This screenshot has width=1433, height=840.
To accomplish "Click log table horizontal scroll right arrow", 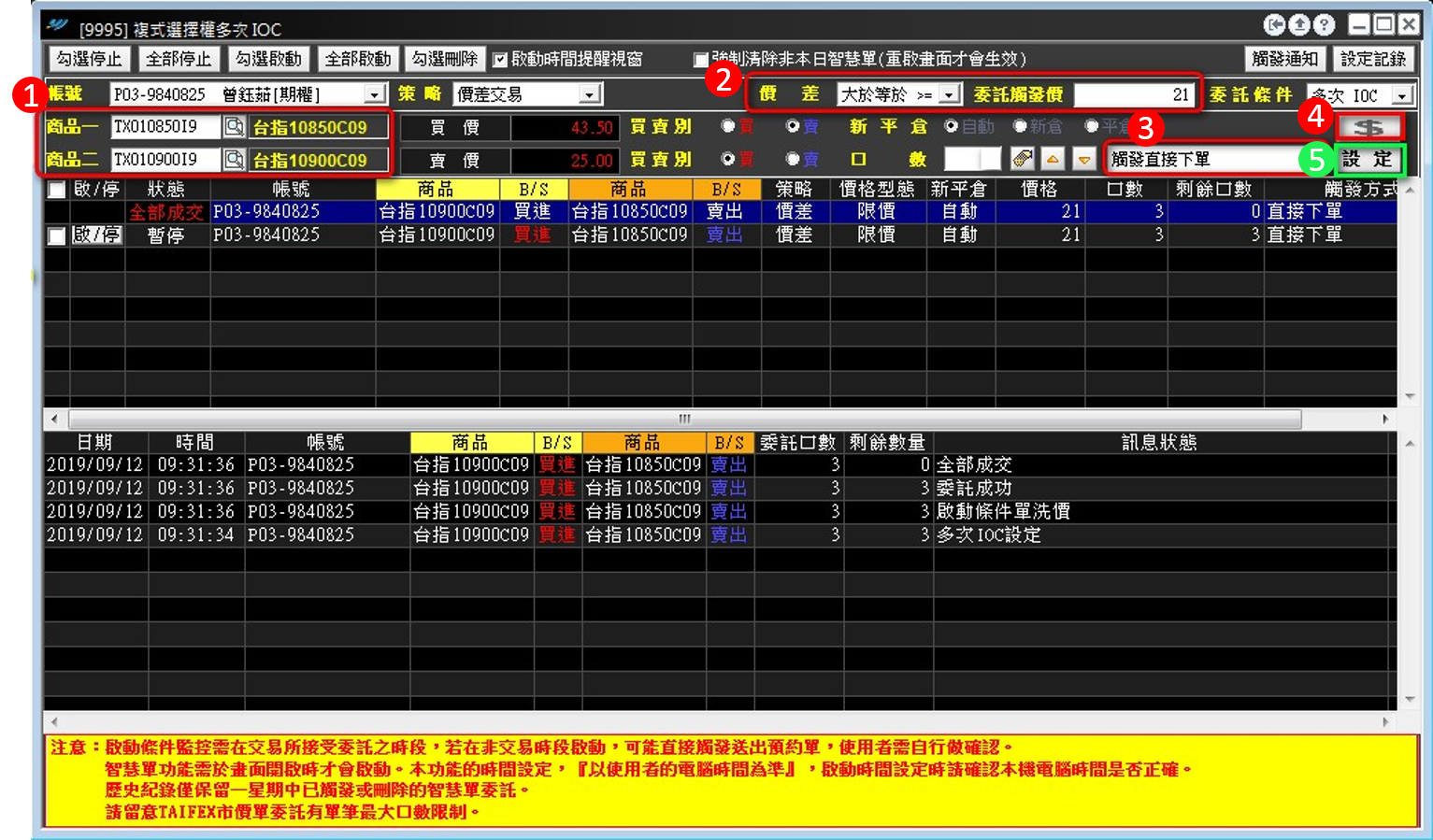I will point(1385,722).
